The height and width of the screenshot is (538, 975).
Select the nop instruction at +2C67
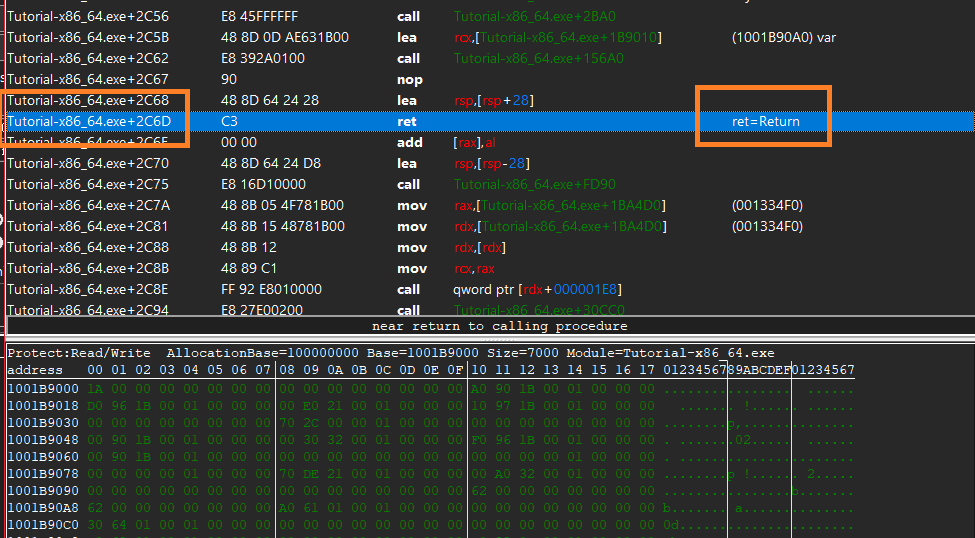coord(410,80)
